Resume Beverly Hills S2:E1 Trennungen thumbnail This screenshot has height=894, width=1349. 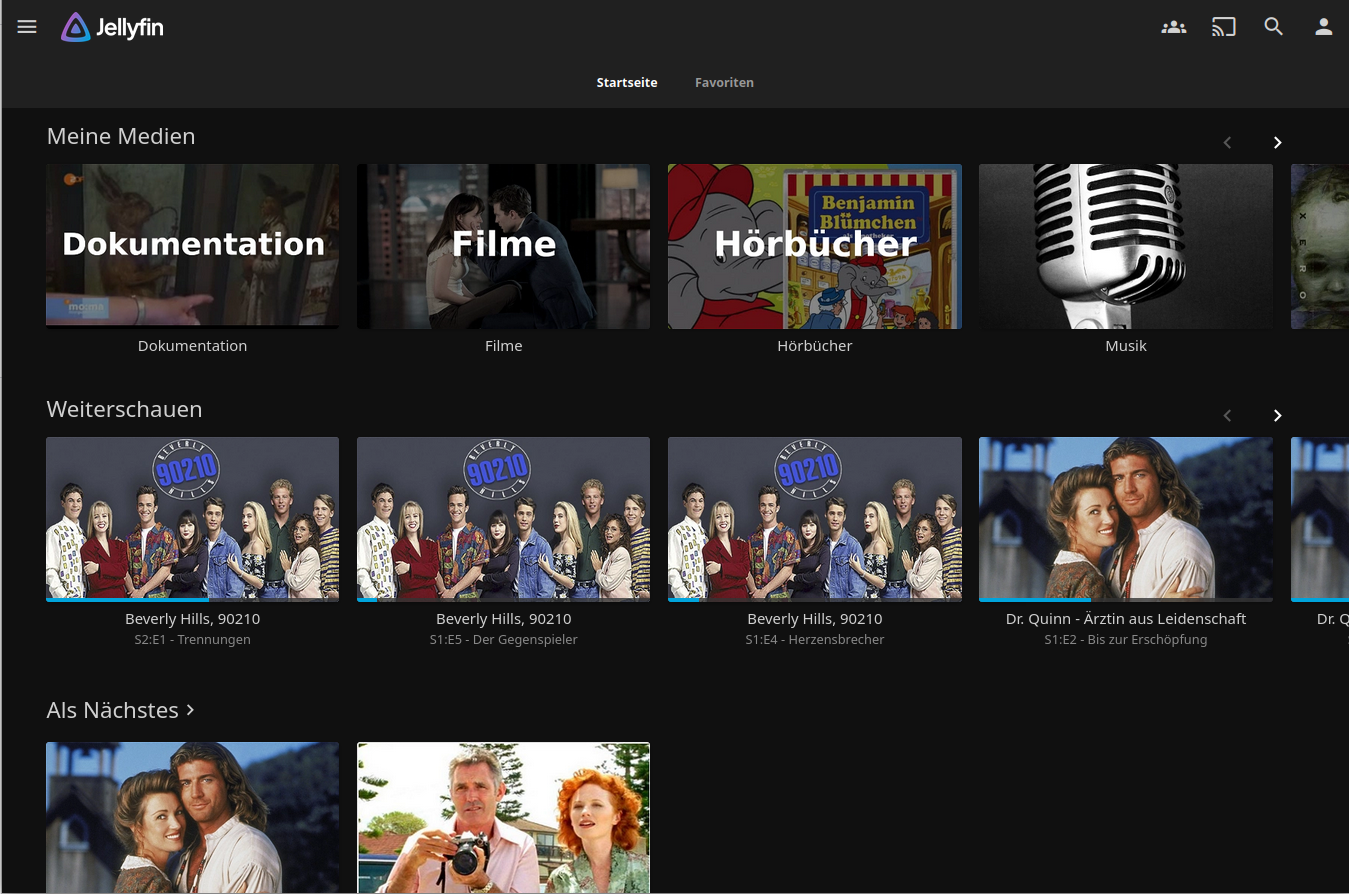(192, 518)
